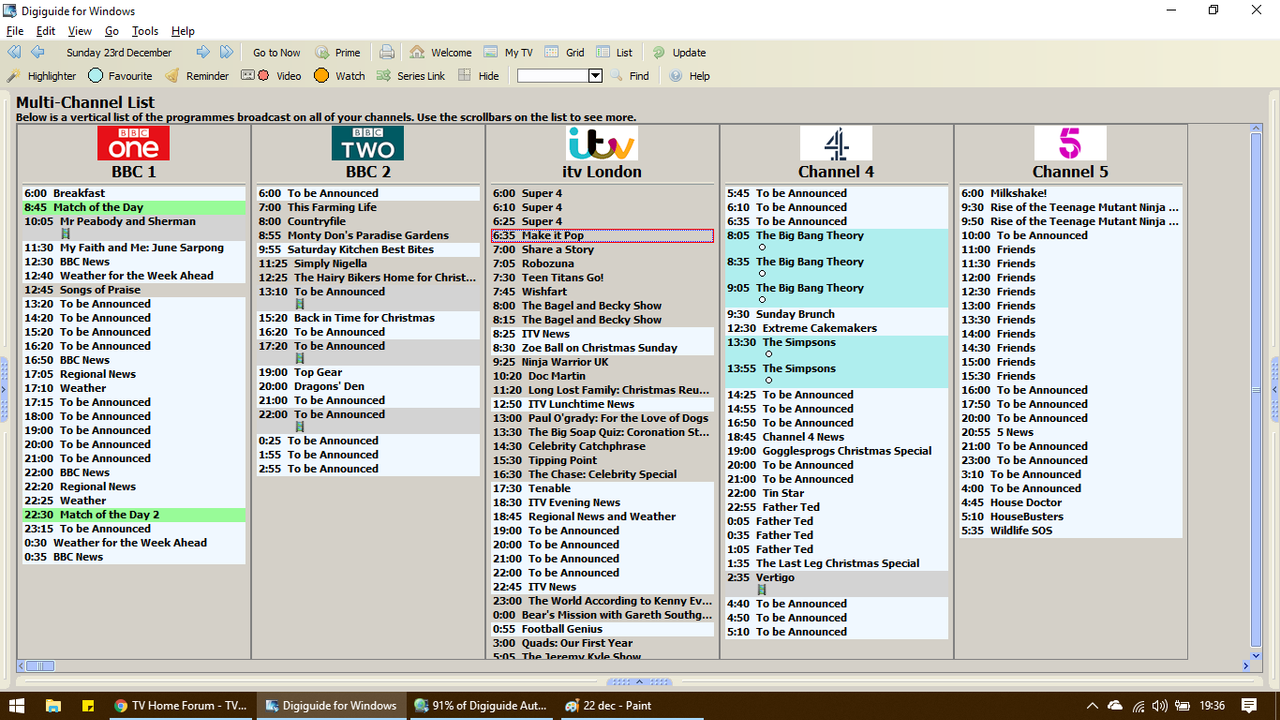Jump forward a week with double-right arrow
Image resolution: width=1280 pixels, height=720 pixels.
pos(226,52)
